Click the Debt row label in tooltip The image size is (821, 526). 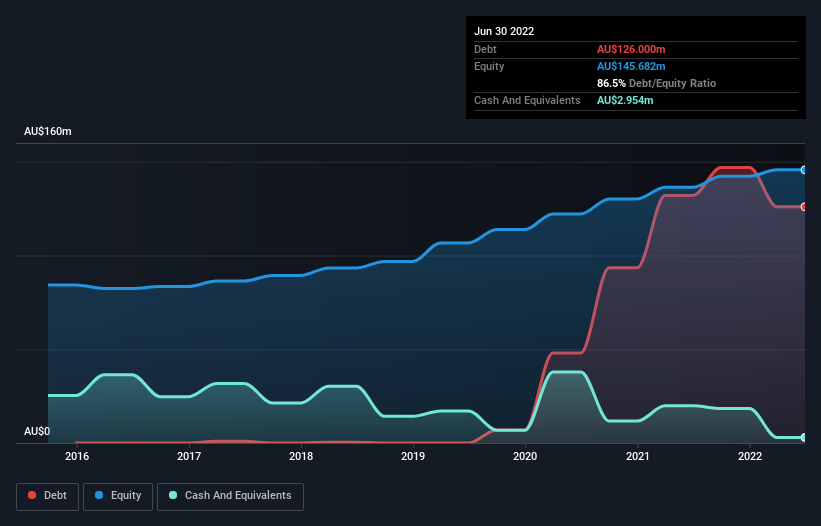pos(485,49)
